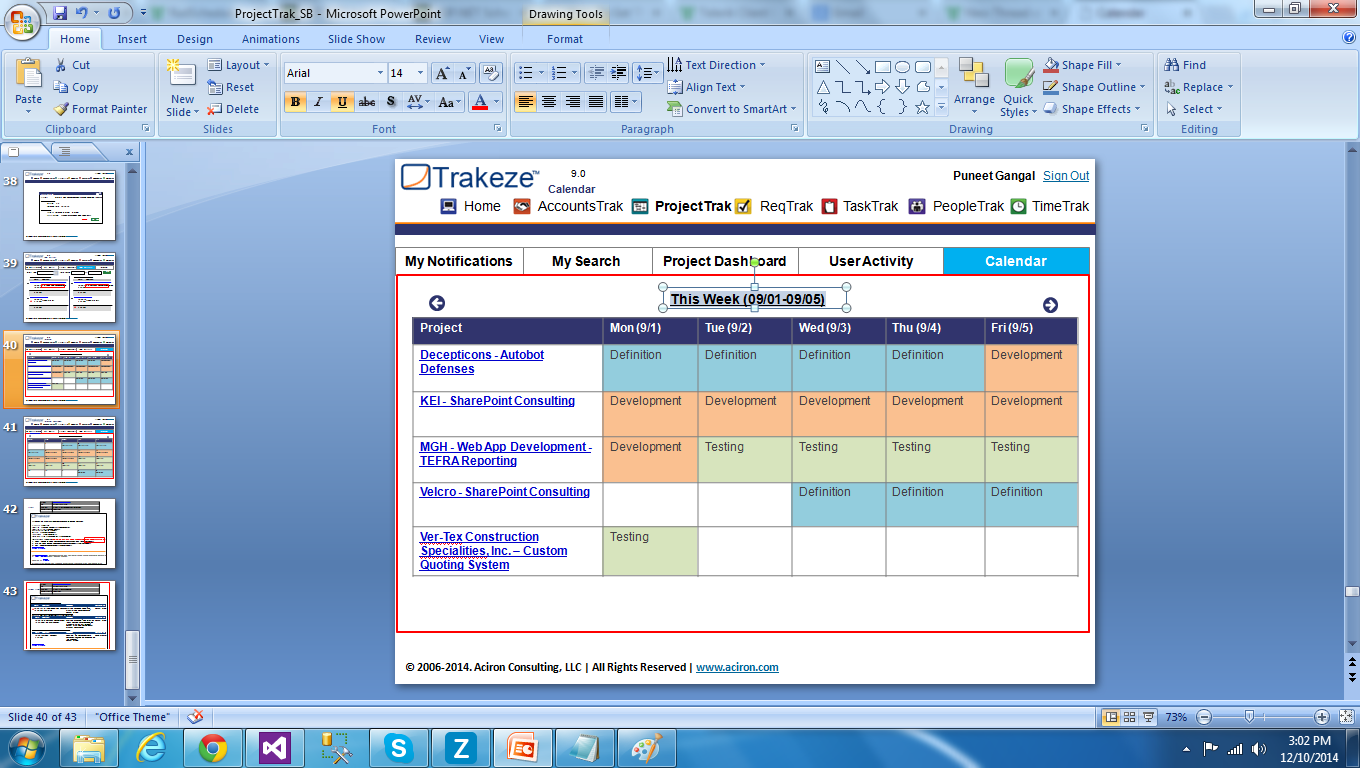This screenshot has width=1360, height=768.
Task: Shrink the font size
Action: coord(464,73)
